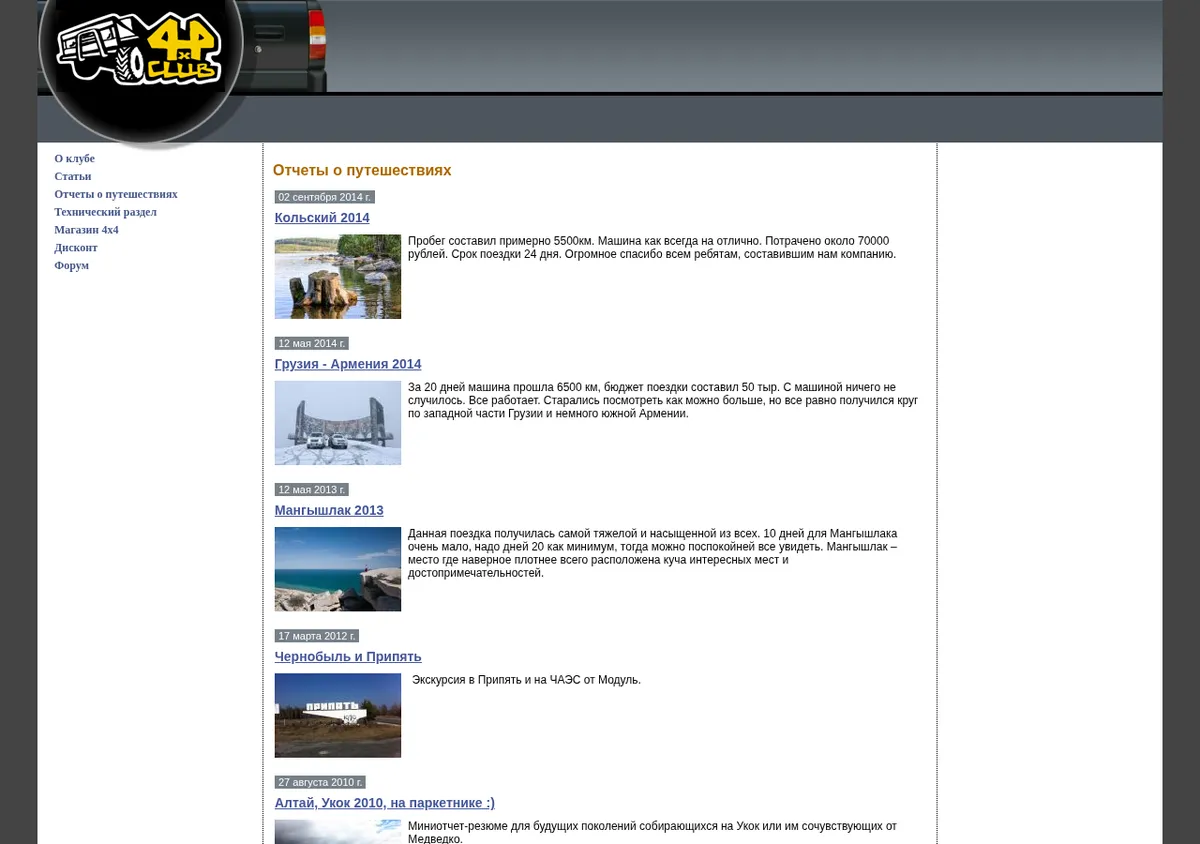Click the Грузия snowy monument thumbnail

338,423
